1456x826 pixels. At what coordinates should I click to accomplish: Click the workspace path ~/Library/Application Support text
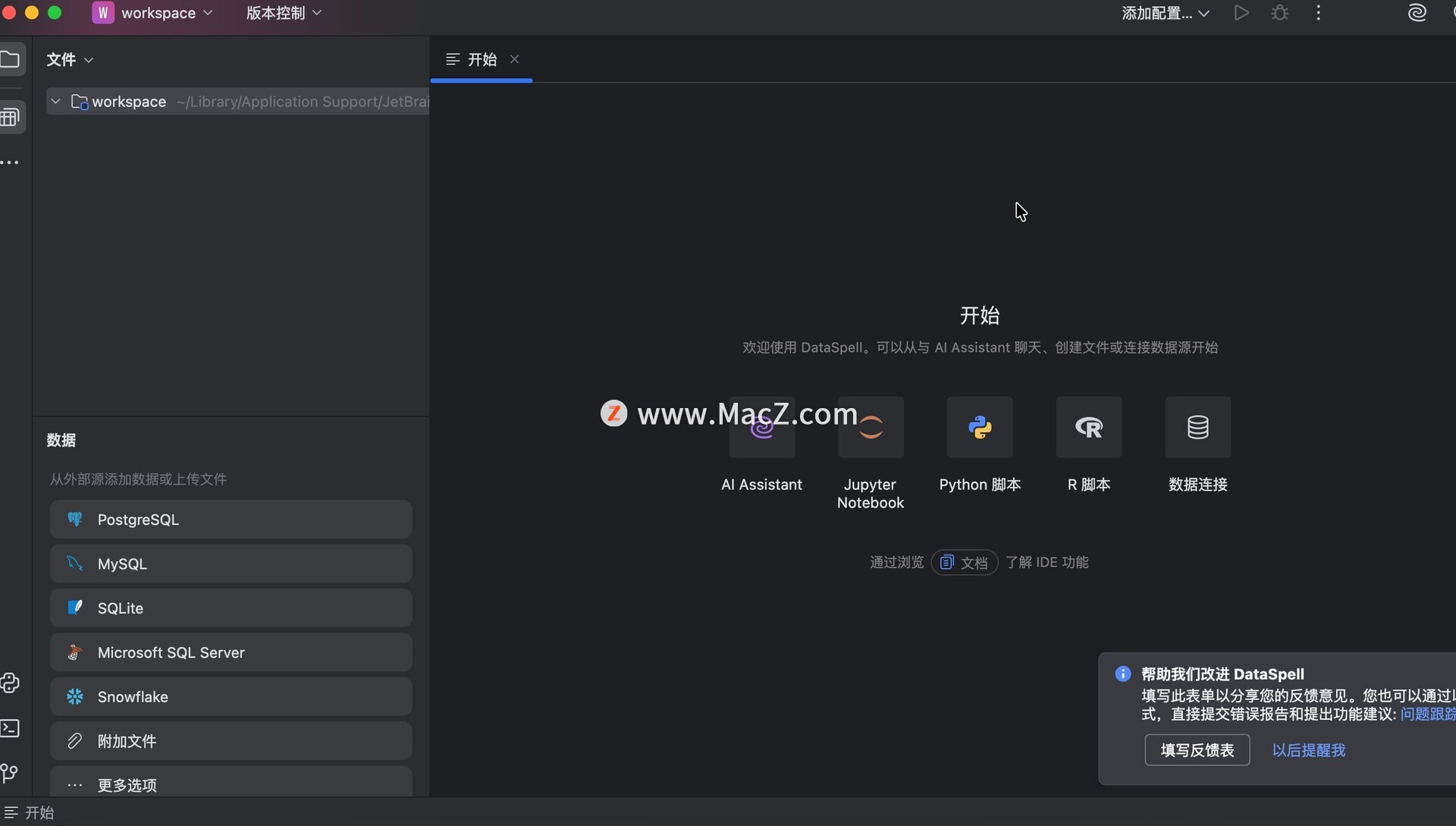(303, 102)
